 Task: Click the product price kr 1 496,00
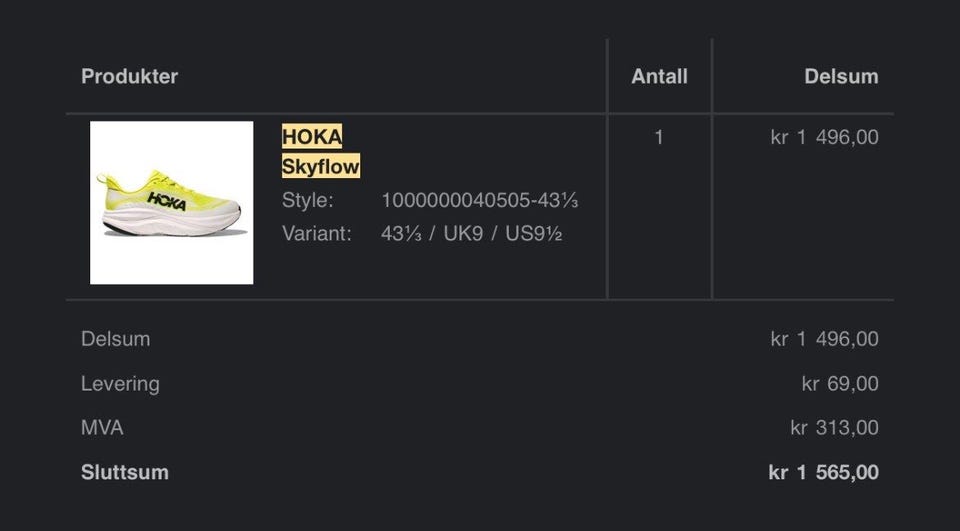click(824, 137)
